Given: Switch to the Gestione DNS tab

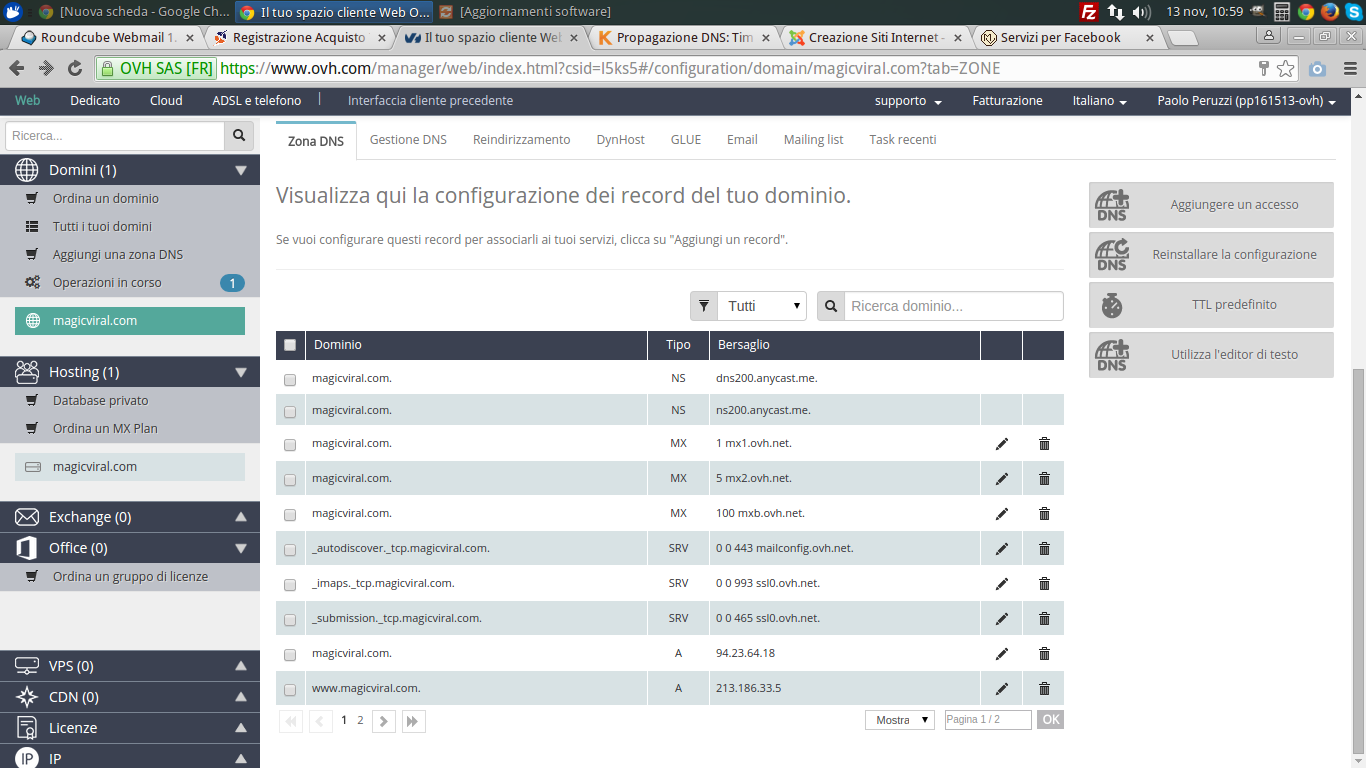Looking at the screenshot, I should (x=408, y=140).
